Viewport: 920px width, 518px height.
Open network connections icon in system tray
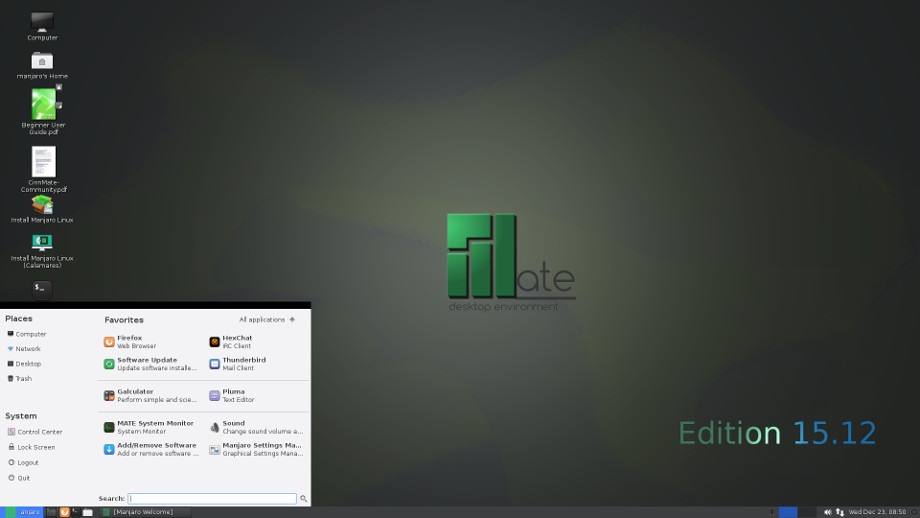tap(840, 512)
